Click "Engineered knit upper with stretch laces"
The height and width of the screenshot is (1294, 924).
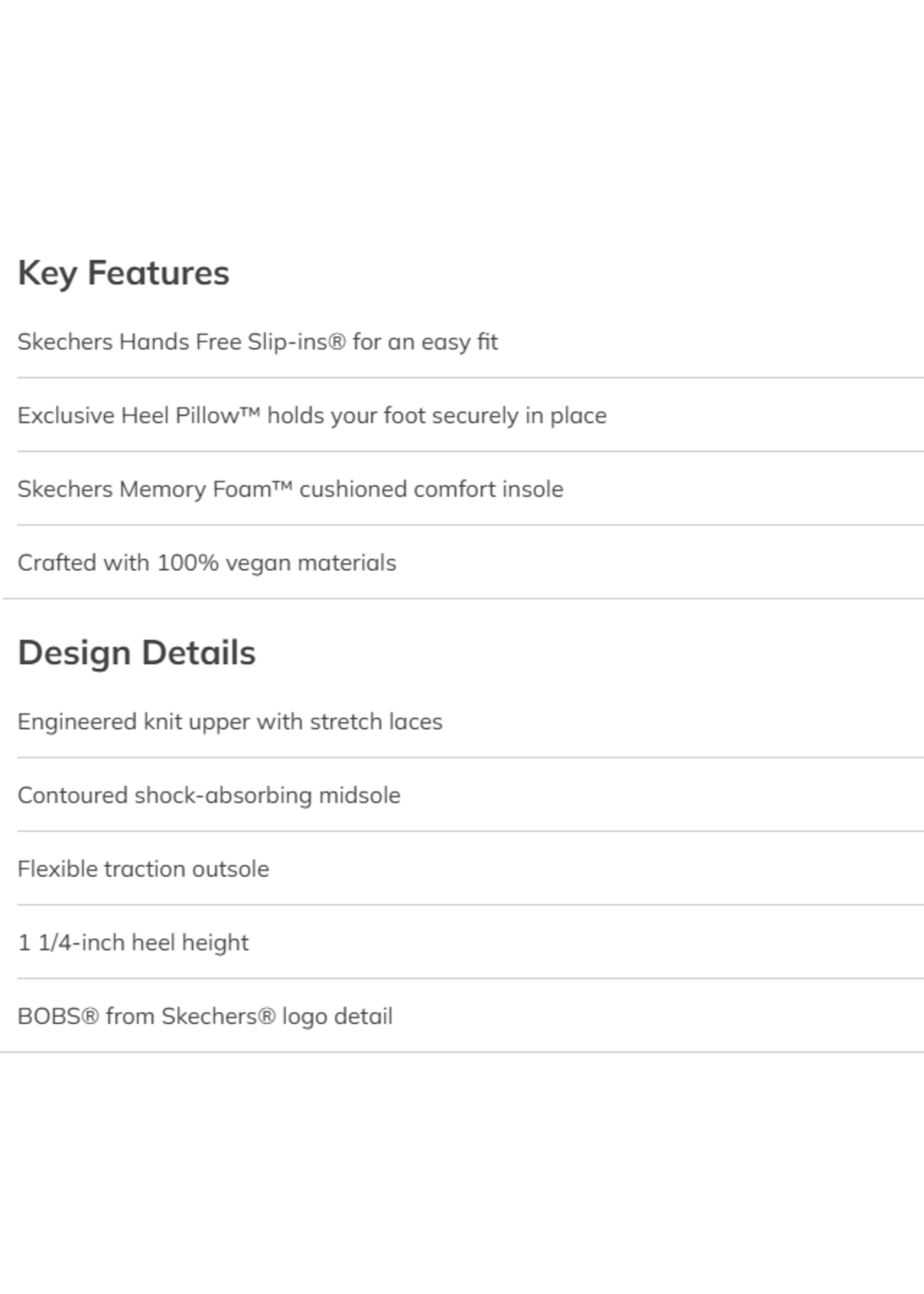pyautogui.click(x=230, y=722)
